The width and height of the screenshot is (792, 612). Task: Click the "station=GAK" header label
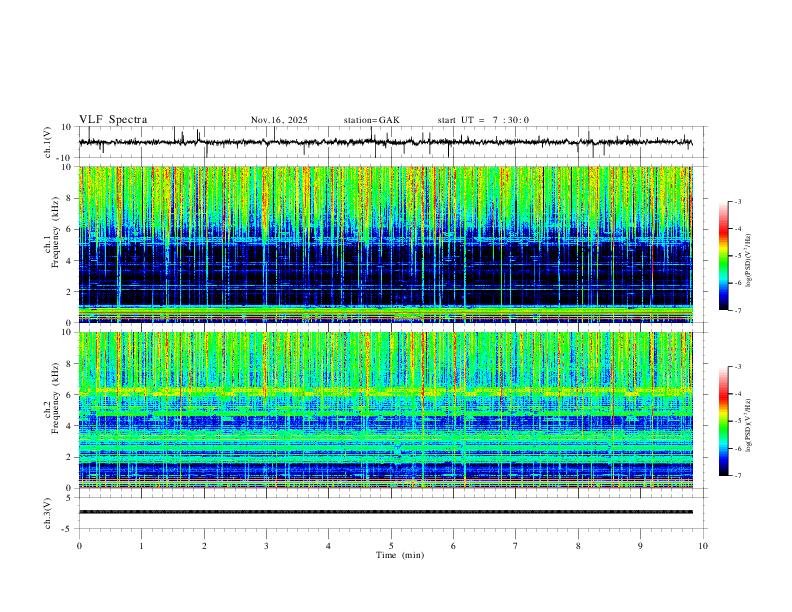coord(371,120)
